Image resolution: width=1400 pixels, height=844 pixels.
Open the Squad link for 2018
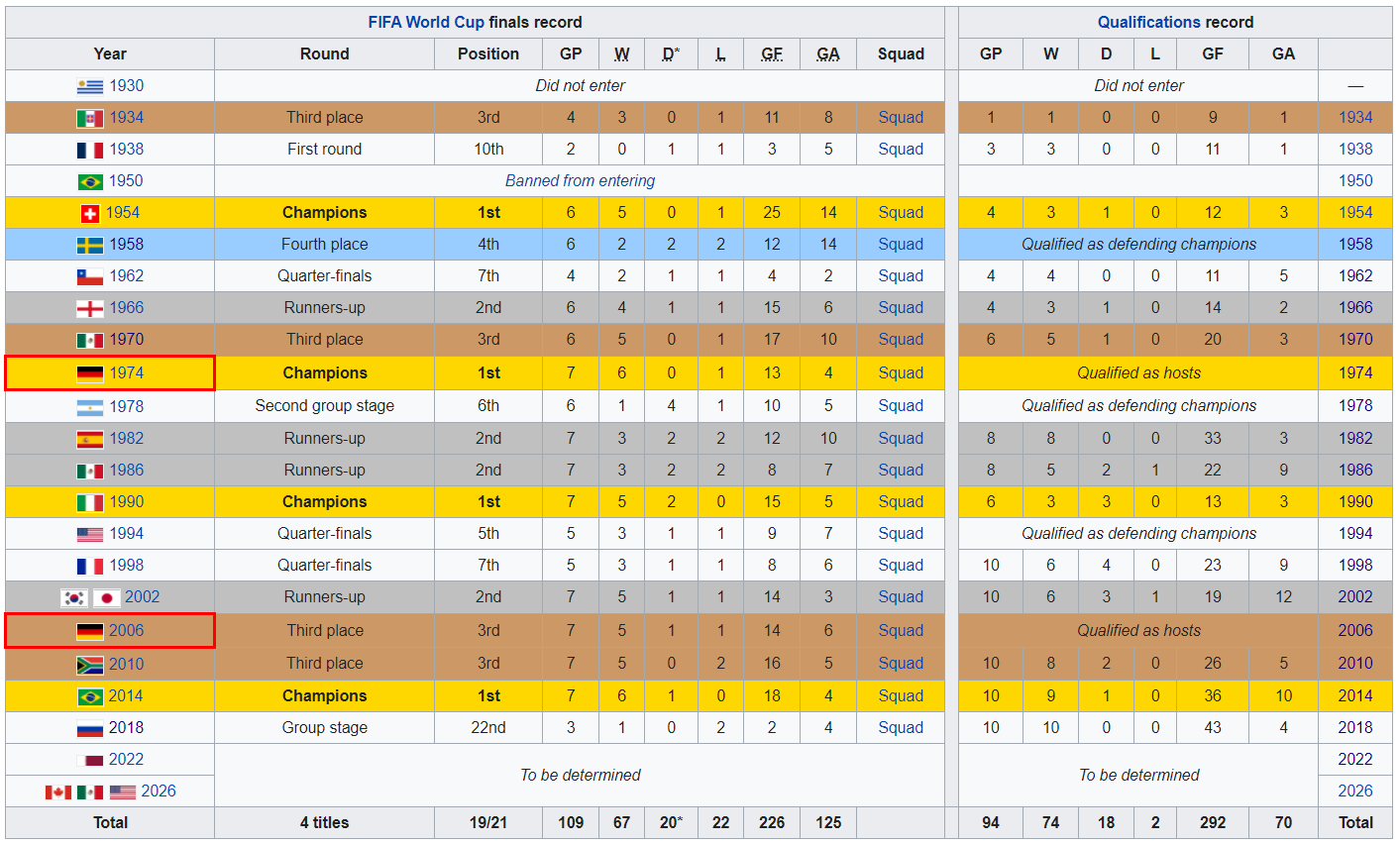coord(901,728)
